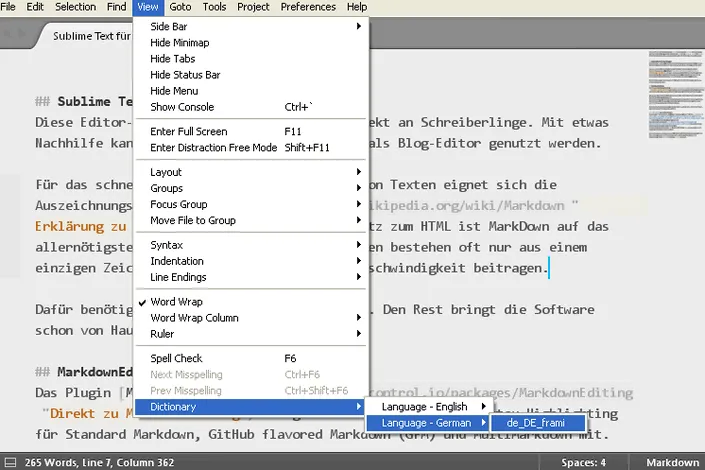Open the Language - English submenu
The image size is (705, 470).
pyautogui.click(x=428, y=407)
